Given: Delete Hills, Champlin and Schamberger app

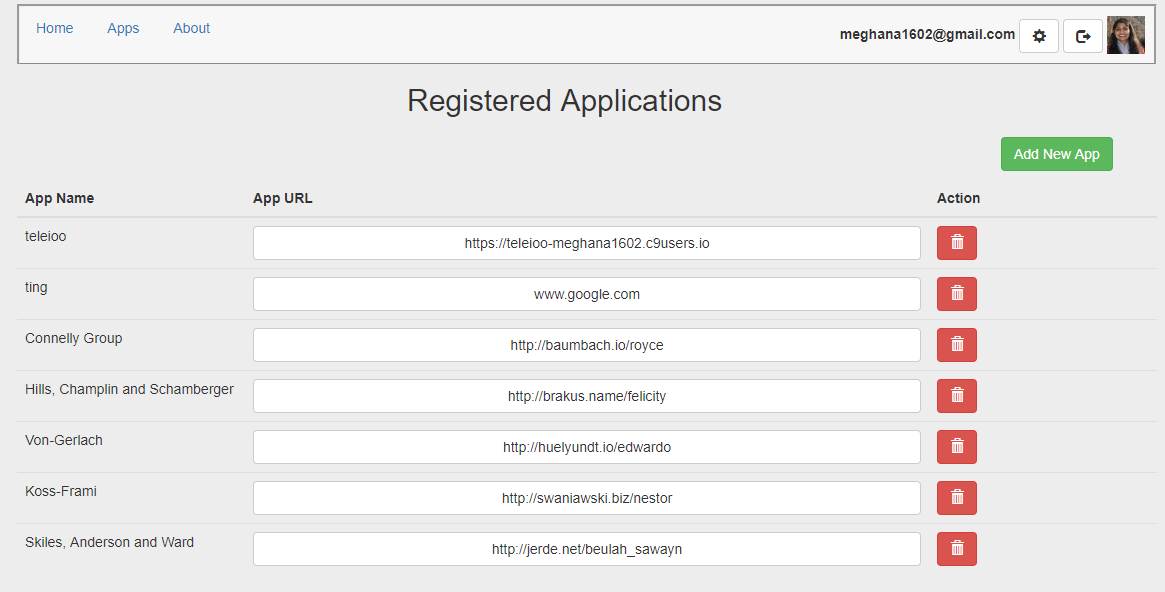Looking at the screenshot, I should pyautogui.click(x=956, y=396).
